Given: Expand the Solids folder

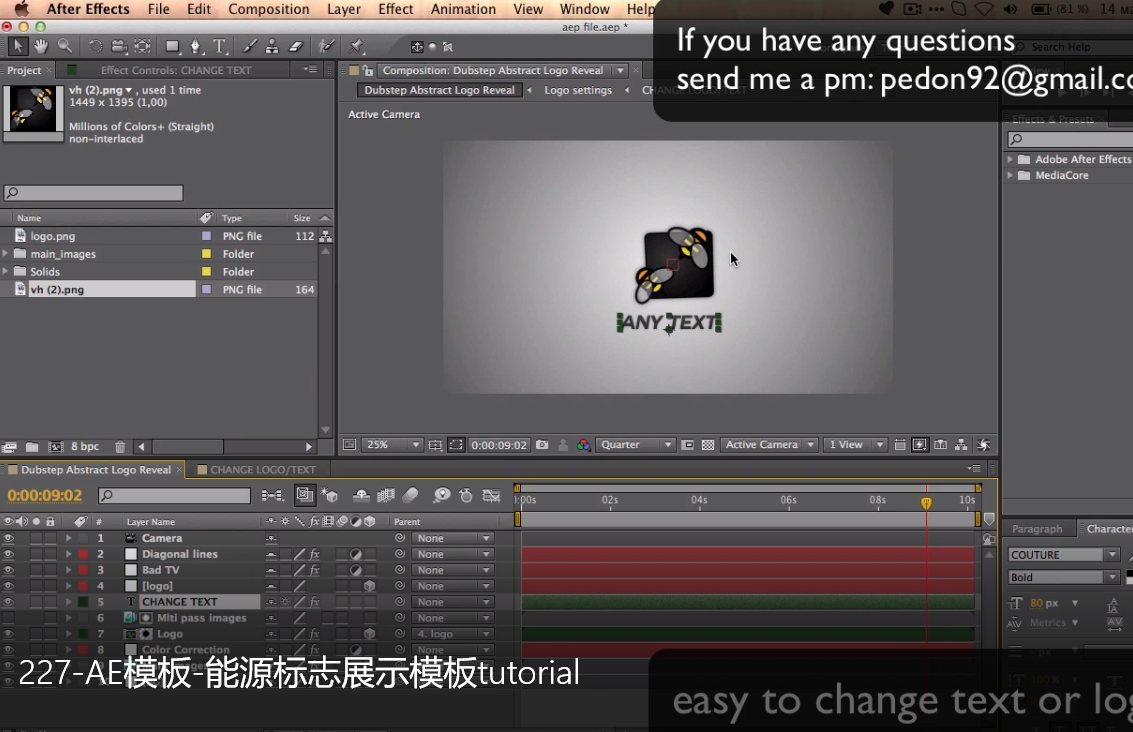Looking at the screenshot, I should pos(6,272).
